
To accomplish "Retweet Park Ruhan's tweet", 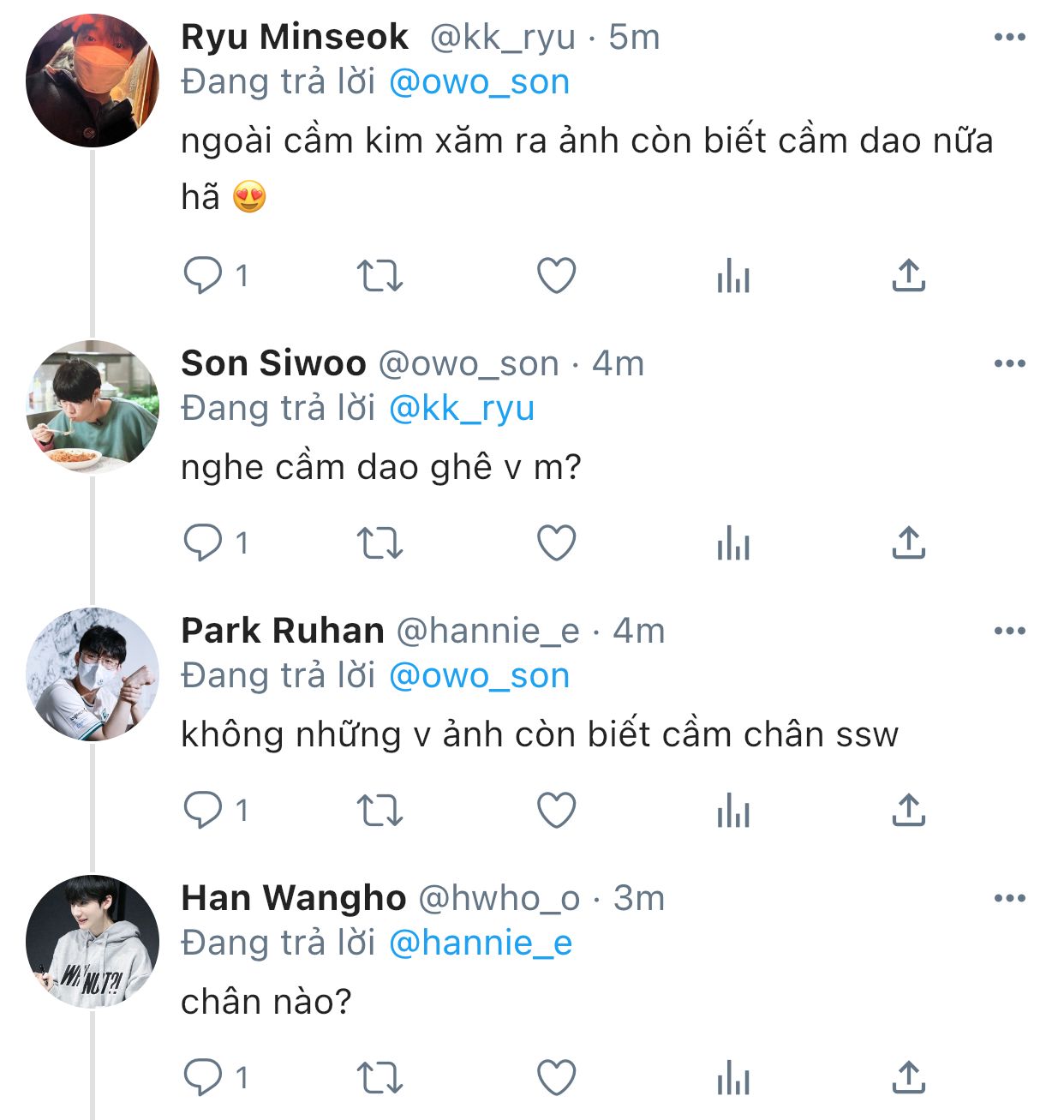I will coord(379,811).
